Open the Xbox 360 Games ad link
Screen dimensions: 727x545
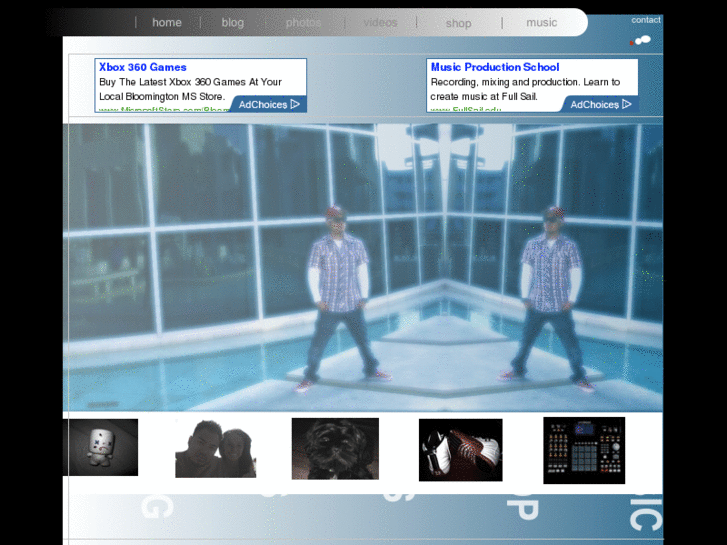pos(143,67)
